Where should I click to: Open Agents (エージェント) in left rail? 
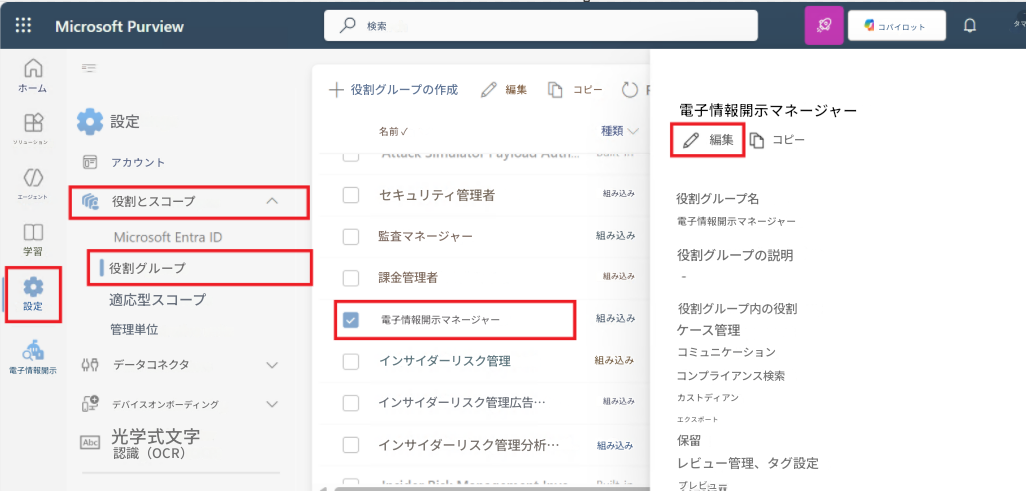click(x=33, y=184)
